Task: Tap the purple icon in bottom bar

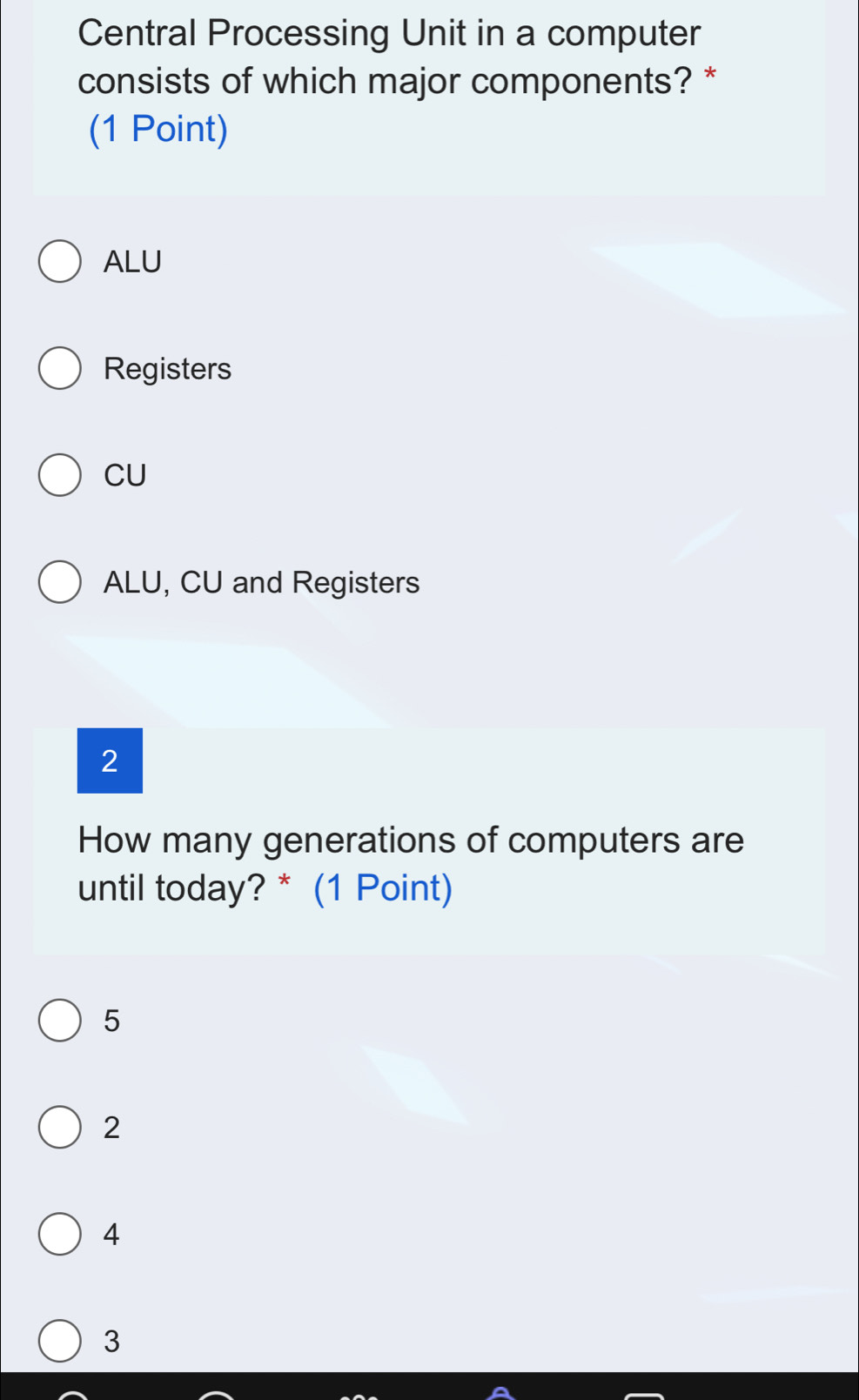Action: tap(499, 1392)
